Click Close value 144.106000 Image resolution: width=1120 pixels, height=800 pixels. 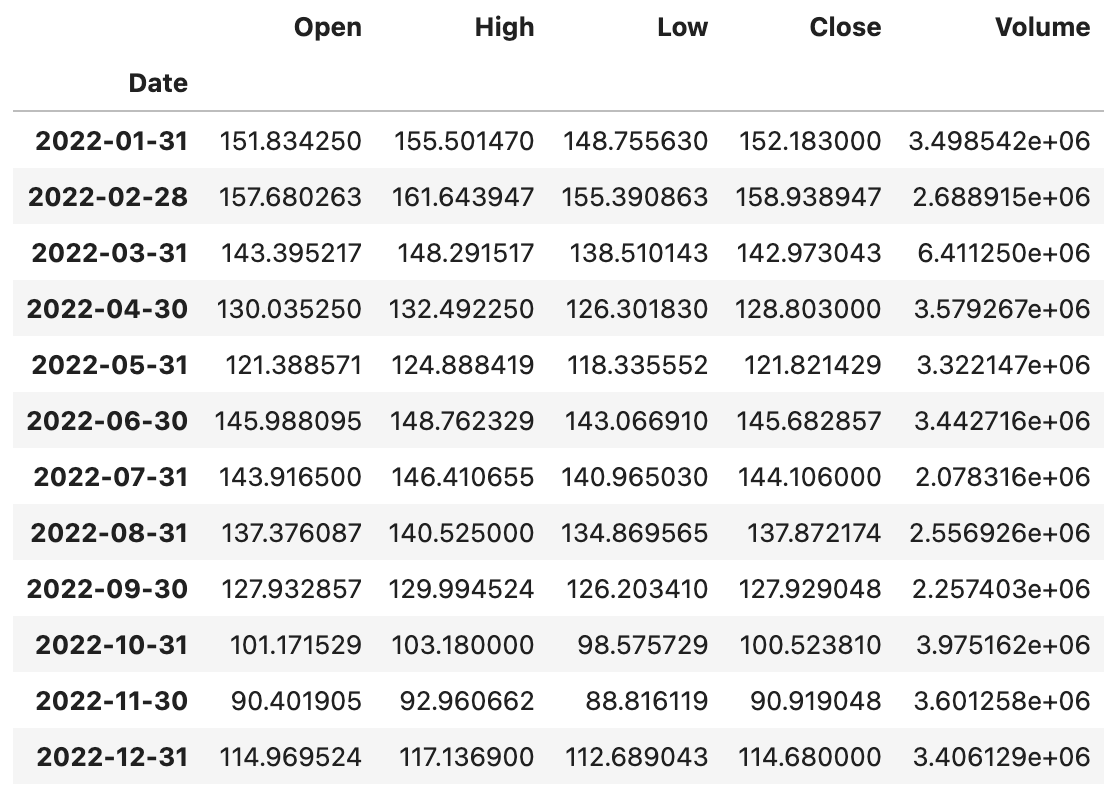click(810, 477)
